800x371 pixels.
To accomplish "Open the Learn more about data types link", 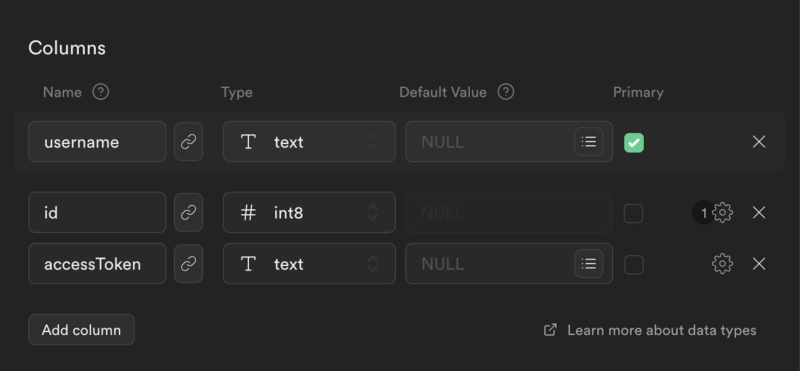I will (x=650, y=330).
